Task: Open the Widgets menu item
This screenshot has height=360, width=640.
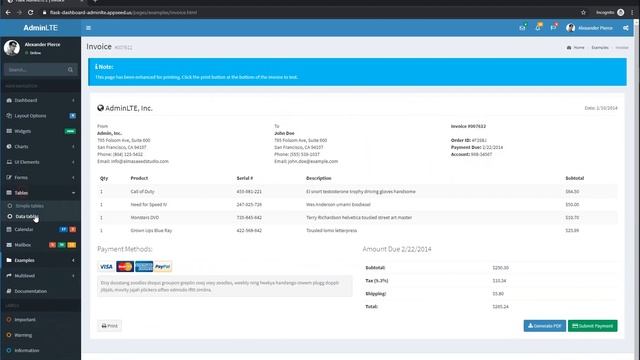Action: tap(40, 131)
